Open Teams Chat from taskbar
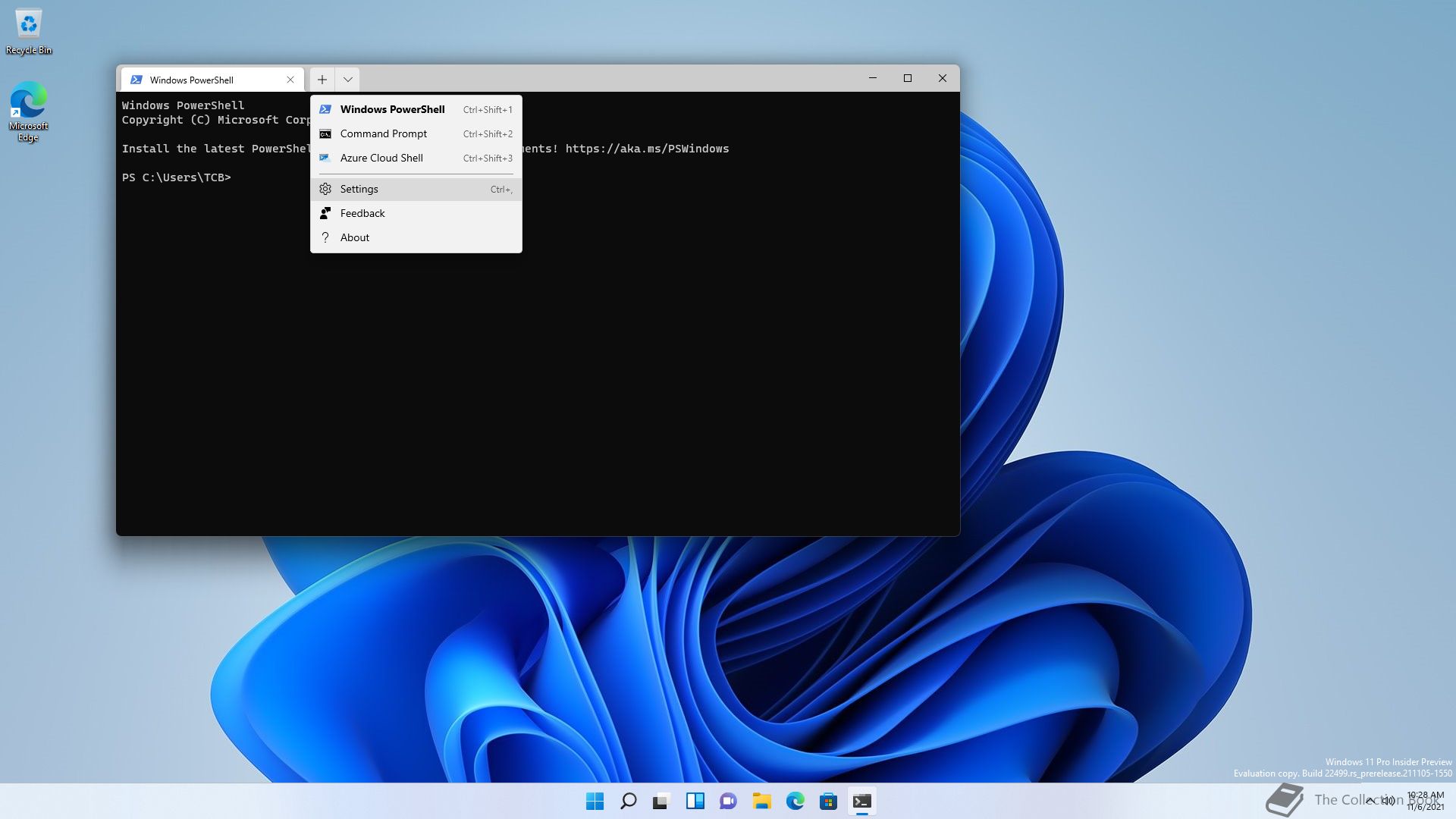 pos(729,801)
